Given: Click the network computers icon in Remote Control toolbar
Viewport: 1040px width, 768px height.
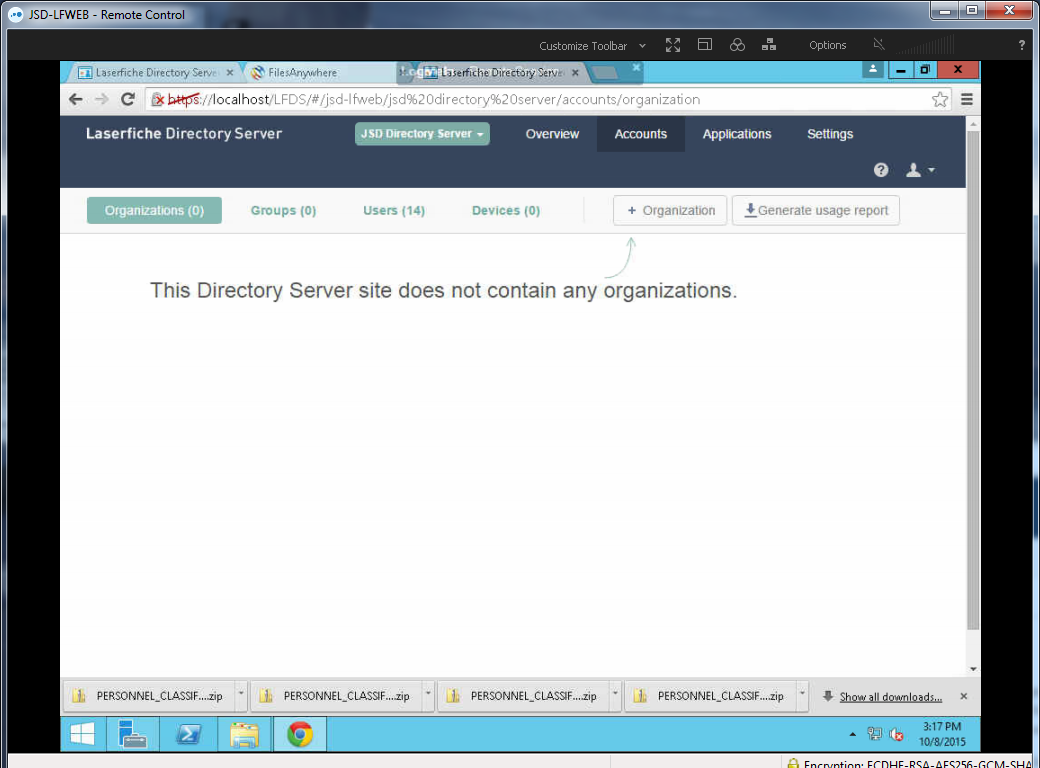Looking at the screenshot, I should point(769,44).
